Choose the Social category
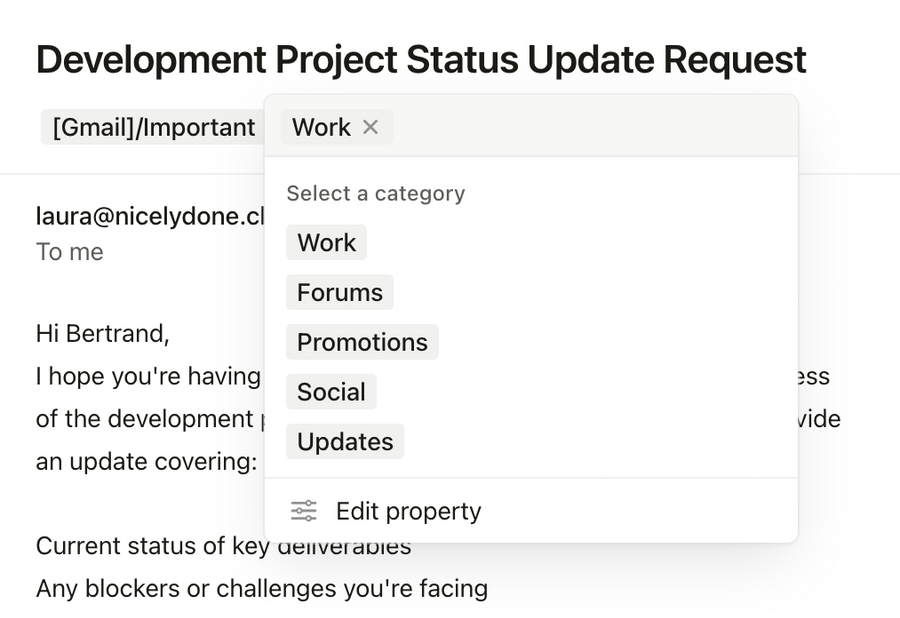Image resolution: width=900 pixels, height=618 pixels. coord(331,392)
